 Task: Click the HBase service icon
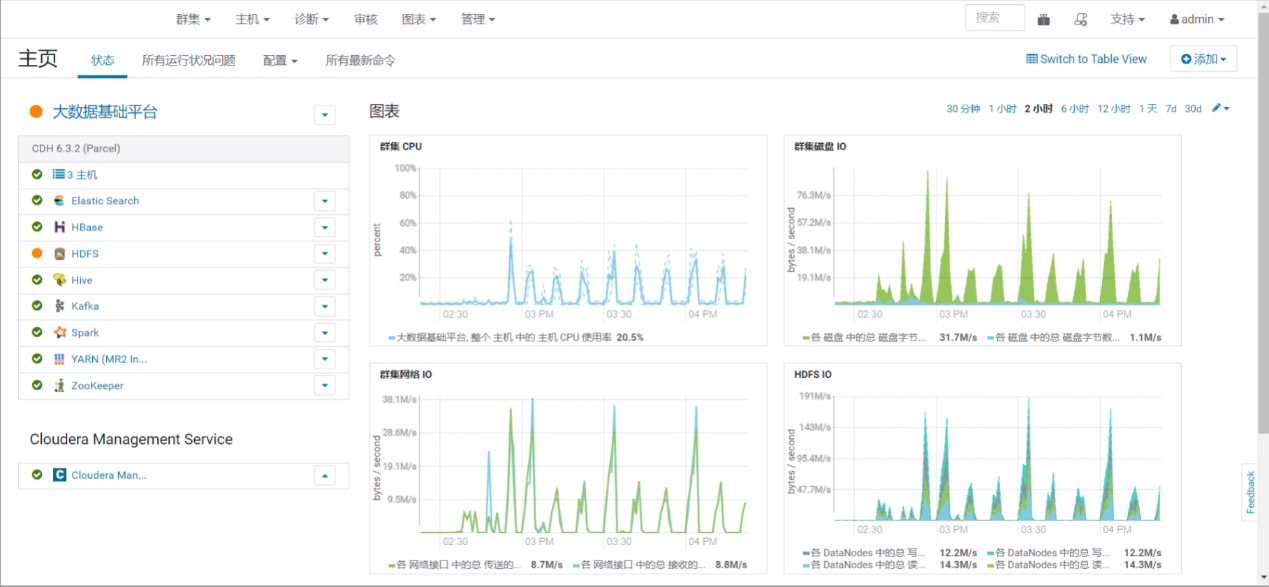(x=60, y=227)
